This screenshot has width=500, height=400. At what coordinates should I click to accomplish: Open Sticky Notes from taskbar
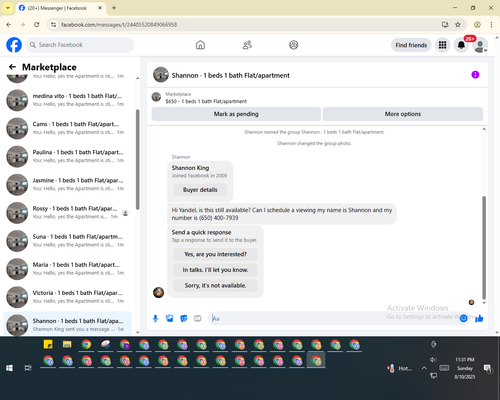point(48,344)
